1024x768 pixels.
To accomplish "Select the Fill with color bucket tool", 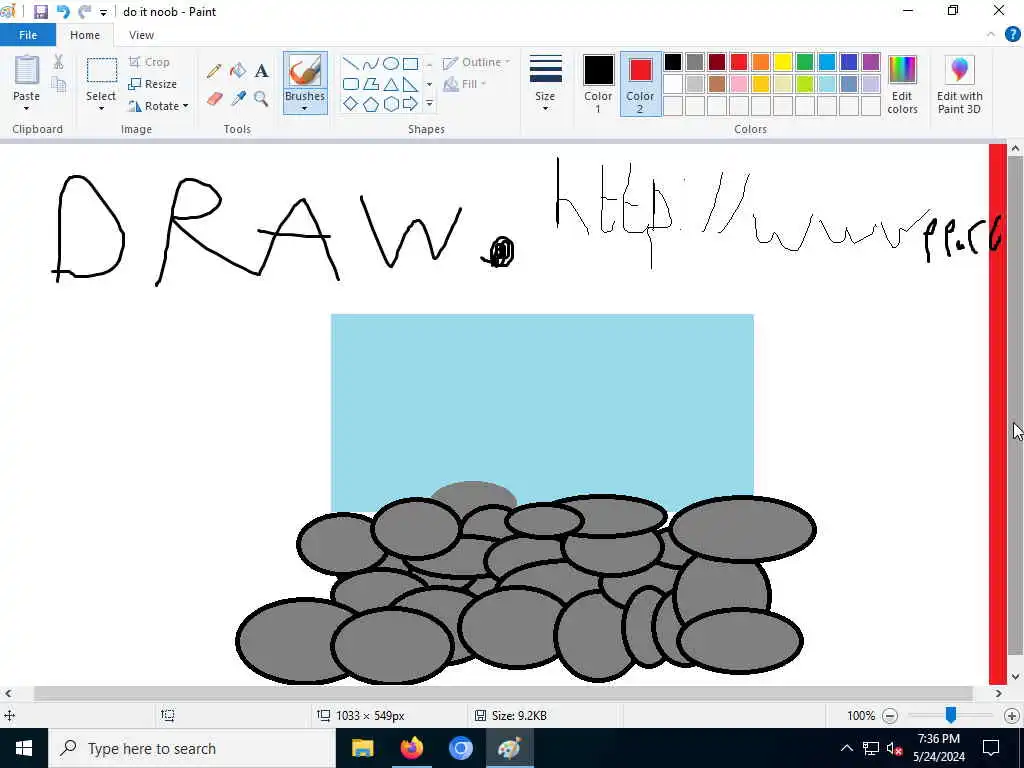I will [238, 71].
